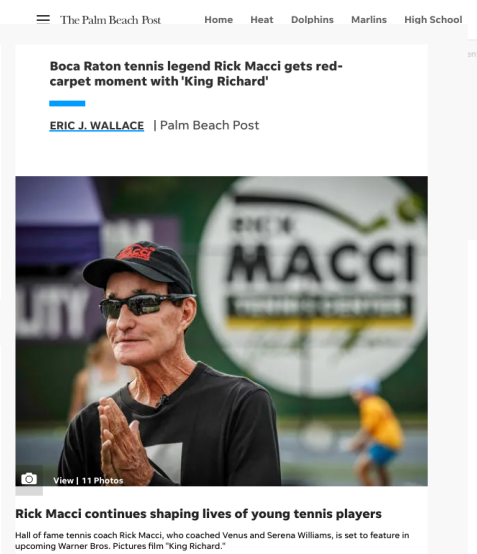This screenshot has width=477, height=554.
Task: Navigate to the Marlins section
Action: click(x=369, y=20)
